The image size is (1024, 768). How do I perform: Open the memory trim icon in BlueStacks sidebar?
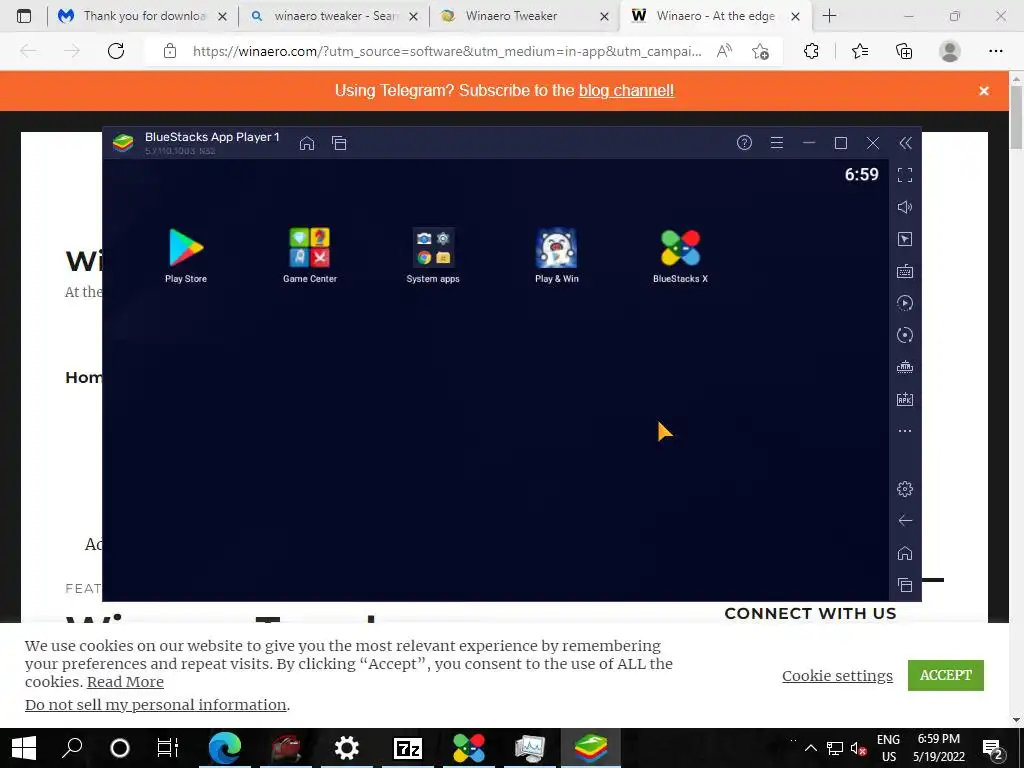coord(905,367)
